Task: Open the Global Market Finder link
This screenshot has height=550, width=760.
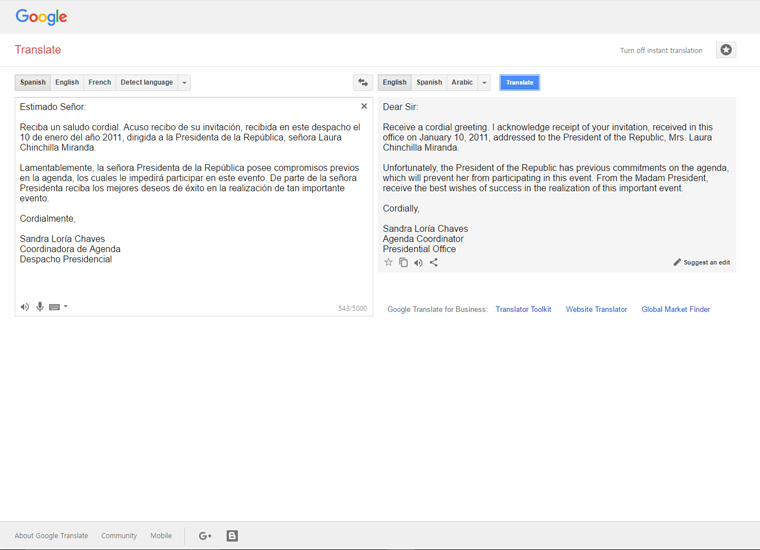Action: (x=676, y=309)
